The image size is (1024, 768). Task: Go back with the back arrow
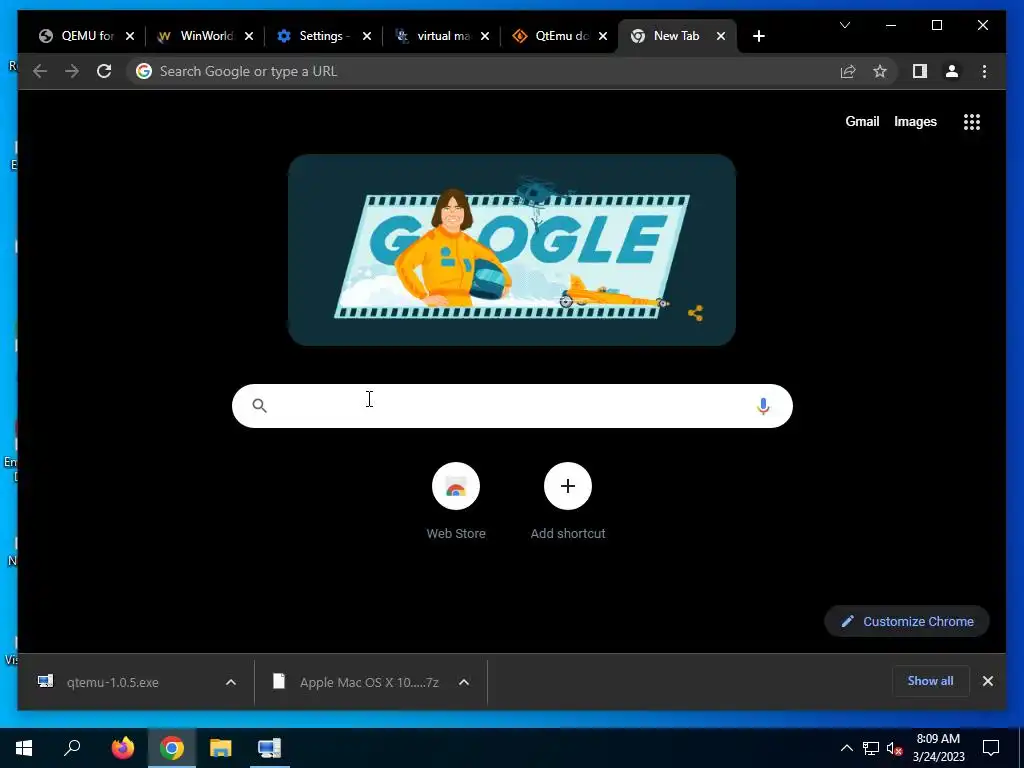coord(40,71)
